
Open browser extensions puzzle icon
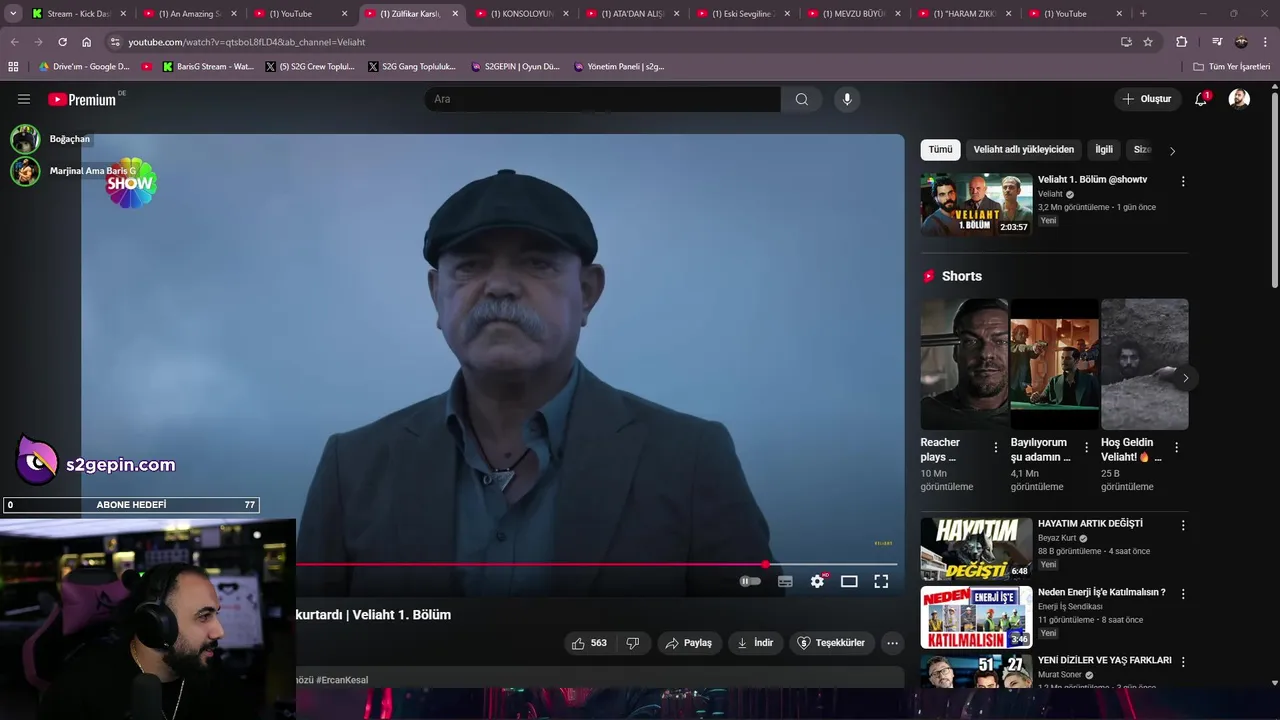[x=1181, y=42]
